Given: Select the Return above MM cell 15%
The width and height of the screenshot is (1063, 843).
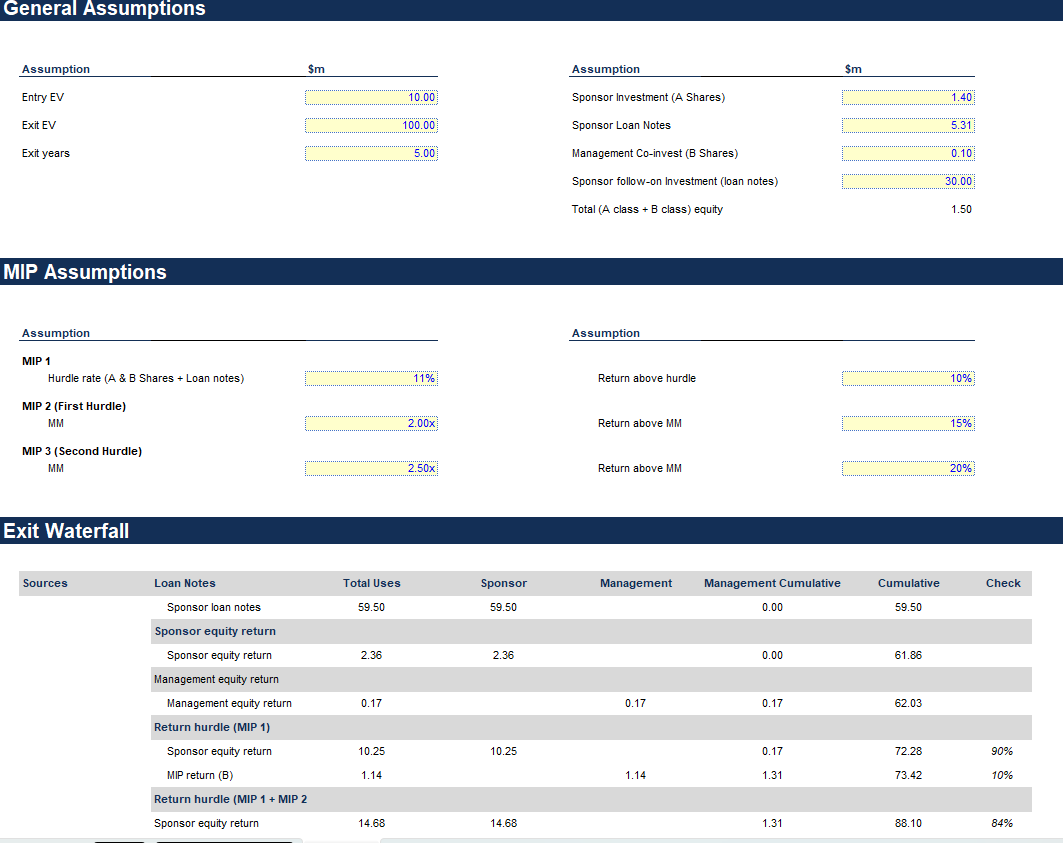Looking at the screenshot, I should (x=908, y=423).
